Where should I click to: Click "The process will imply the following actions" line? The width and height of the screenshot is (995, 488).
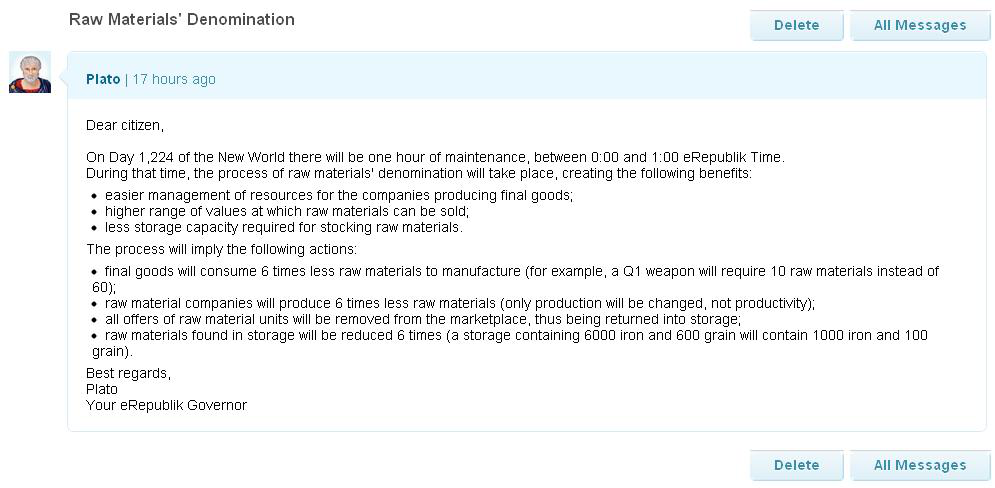[x=221, y=249]
